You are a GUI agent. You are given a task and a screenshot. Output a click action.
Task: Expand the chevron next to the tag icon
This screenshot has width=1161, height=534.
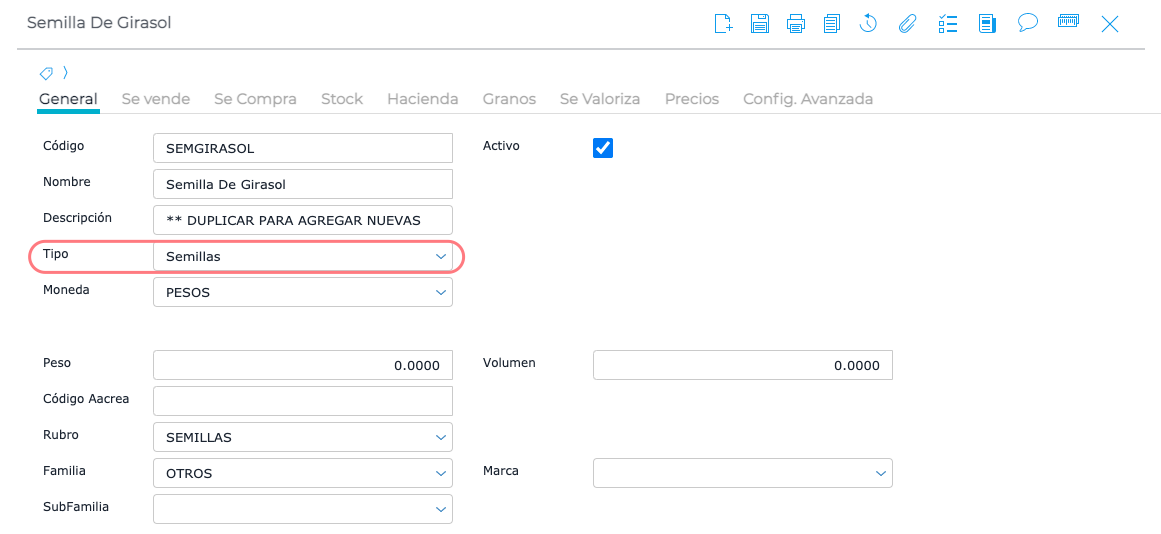click(x=65, y=73)
